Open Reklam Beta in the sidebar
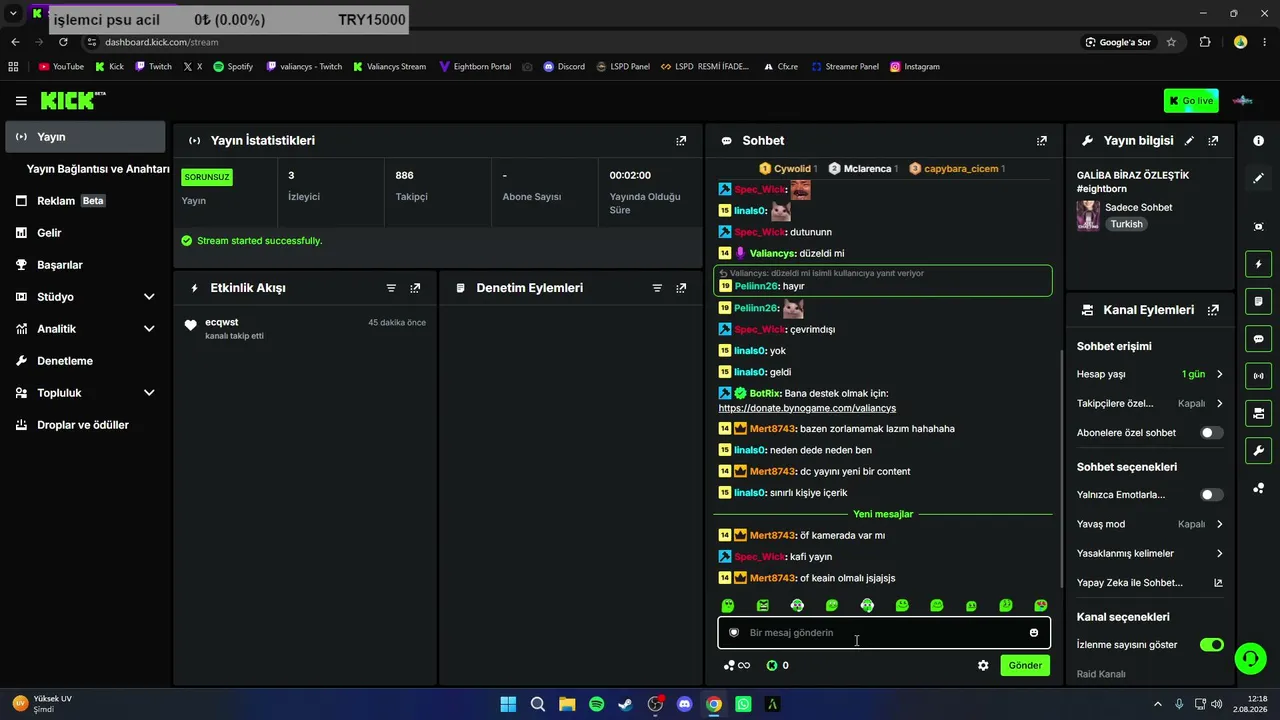 (x=85, y=201)
